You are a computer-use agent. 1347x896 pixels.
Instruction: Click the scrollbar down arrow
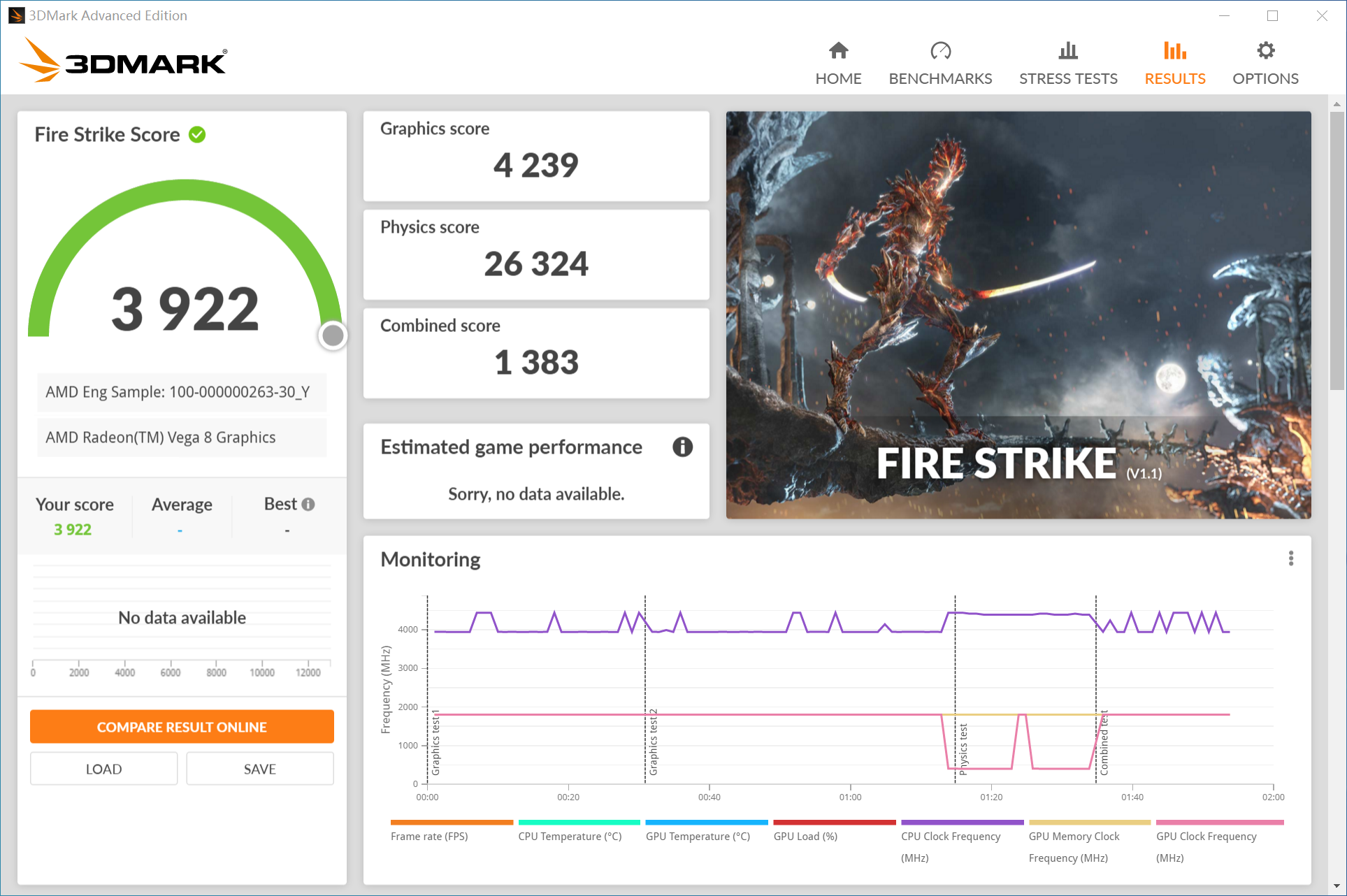[1337, 886]
